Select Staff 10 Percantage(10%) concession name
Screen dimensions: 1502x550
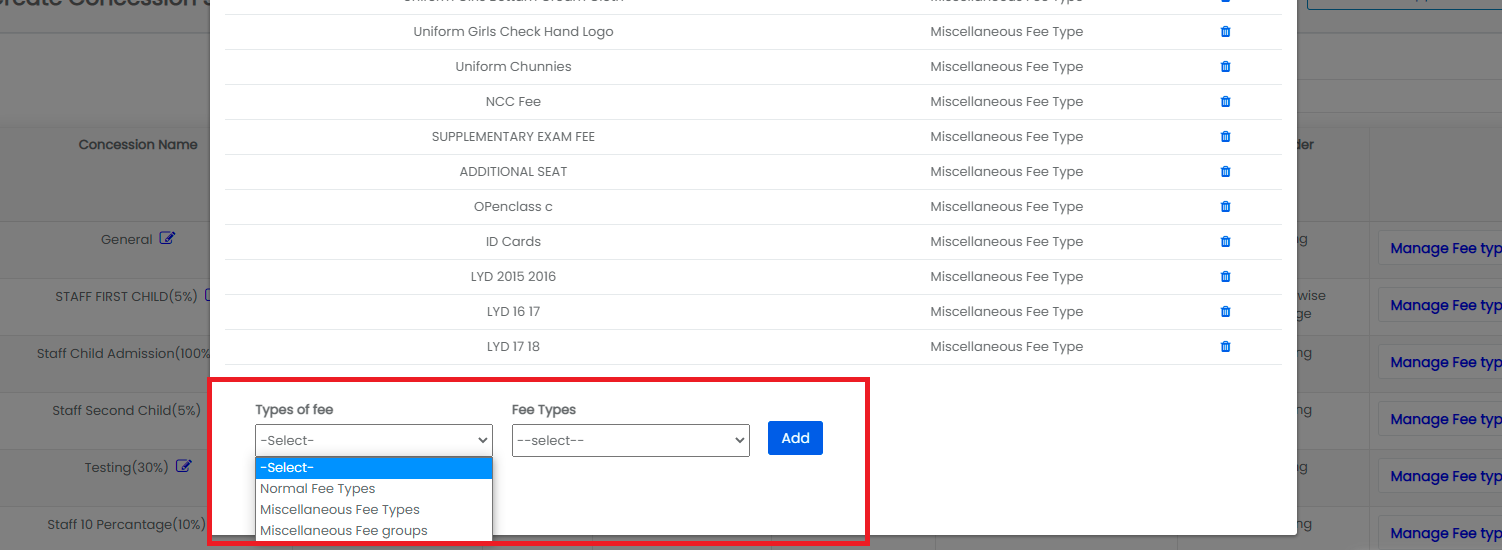coord(126,525)
